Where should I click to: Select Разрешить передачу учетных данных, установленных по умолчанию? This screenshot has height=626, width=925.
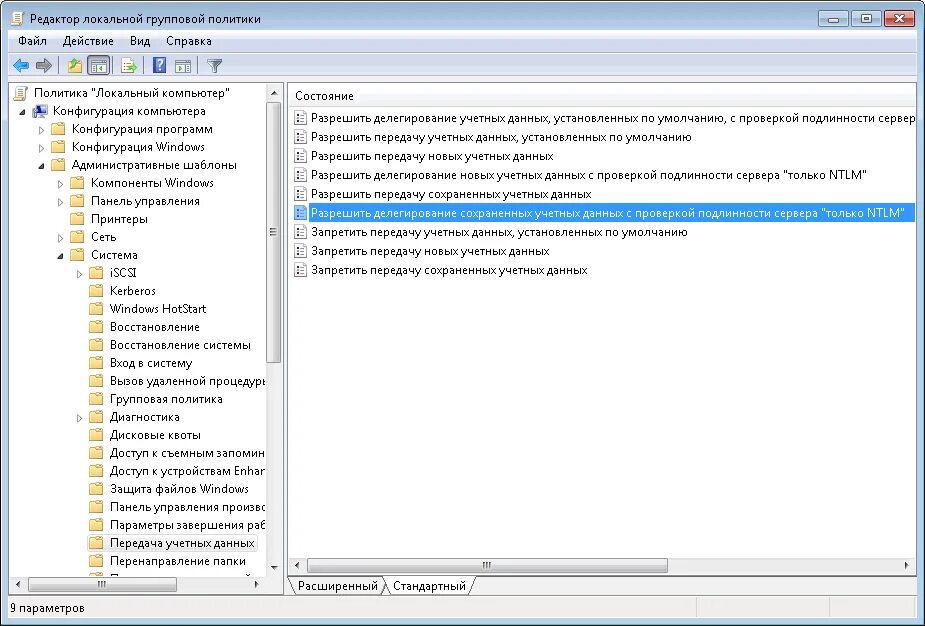[501, 137]
